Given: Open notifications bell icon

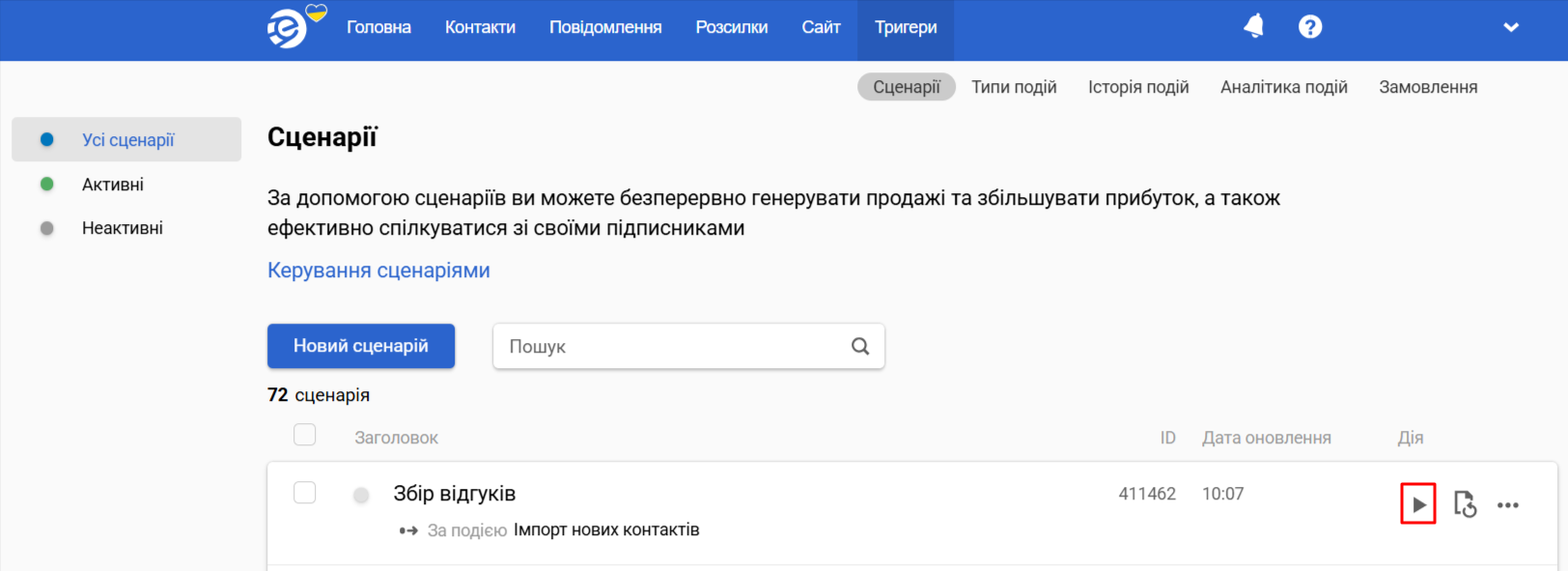Looking at the screenshot, I should (x=1253, y=26).
